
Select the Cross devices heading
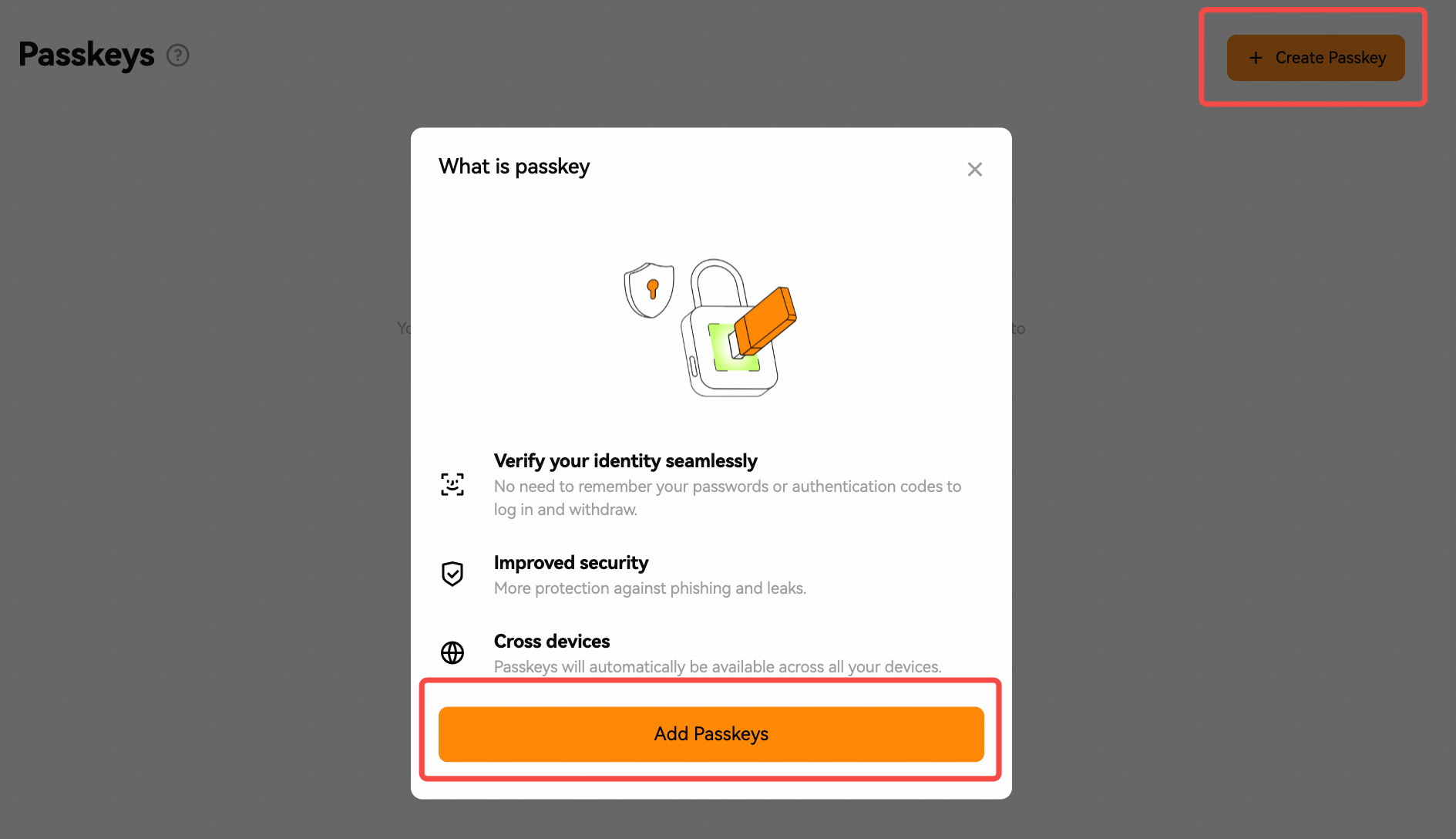(x=552, y=642)
